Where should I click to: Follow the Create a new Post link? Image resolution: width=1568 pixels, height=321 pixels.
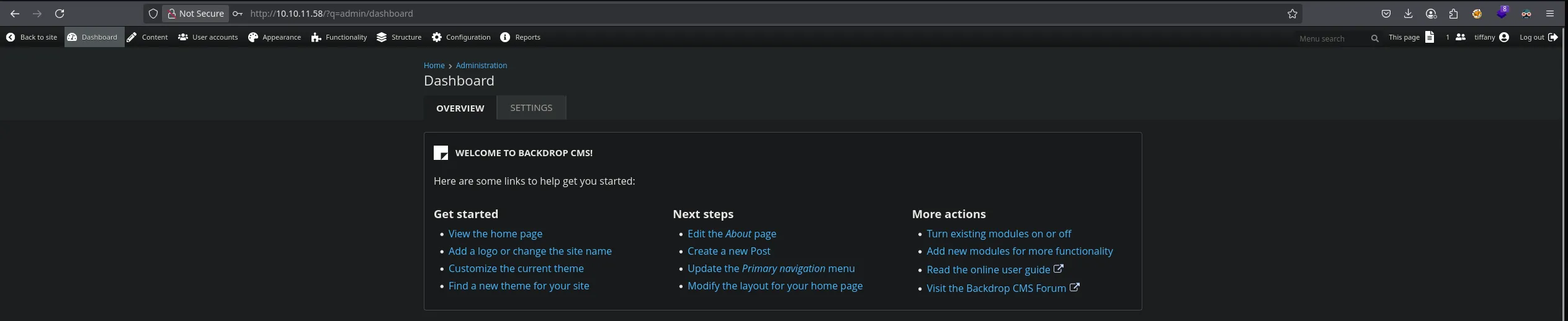tap(728, 251)
